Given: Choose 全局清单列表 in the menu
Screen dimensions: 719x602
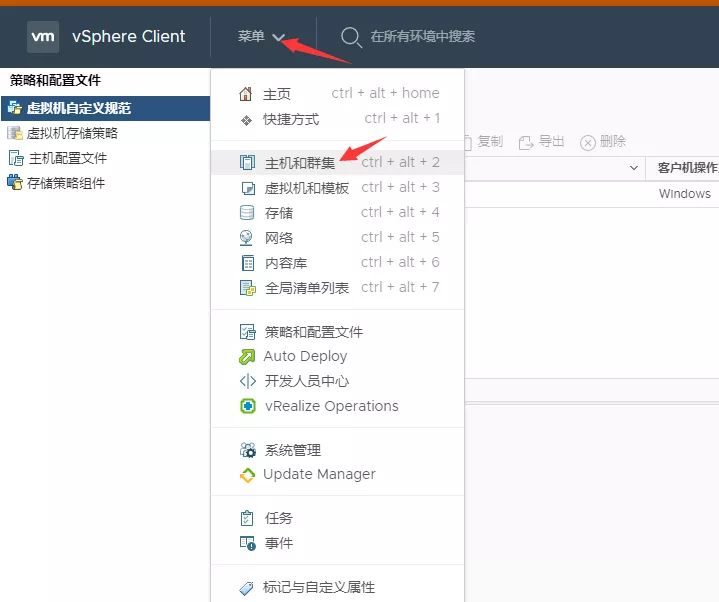Looking at the screenshot, I should click(x=306, y=288).
